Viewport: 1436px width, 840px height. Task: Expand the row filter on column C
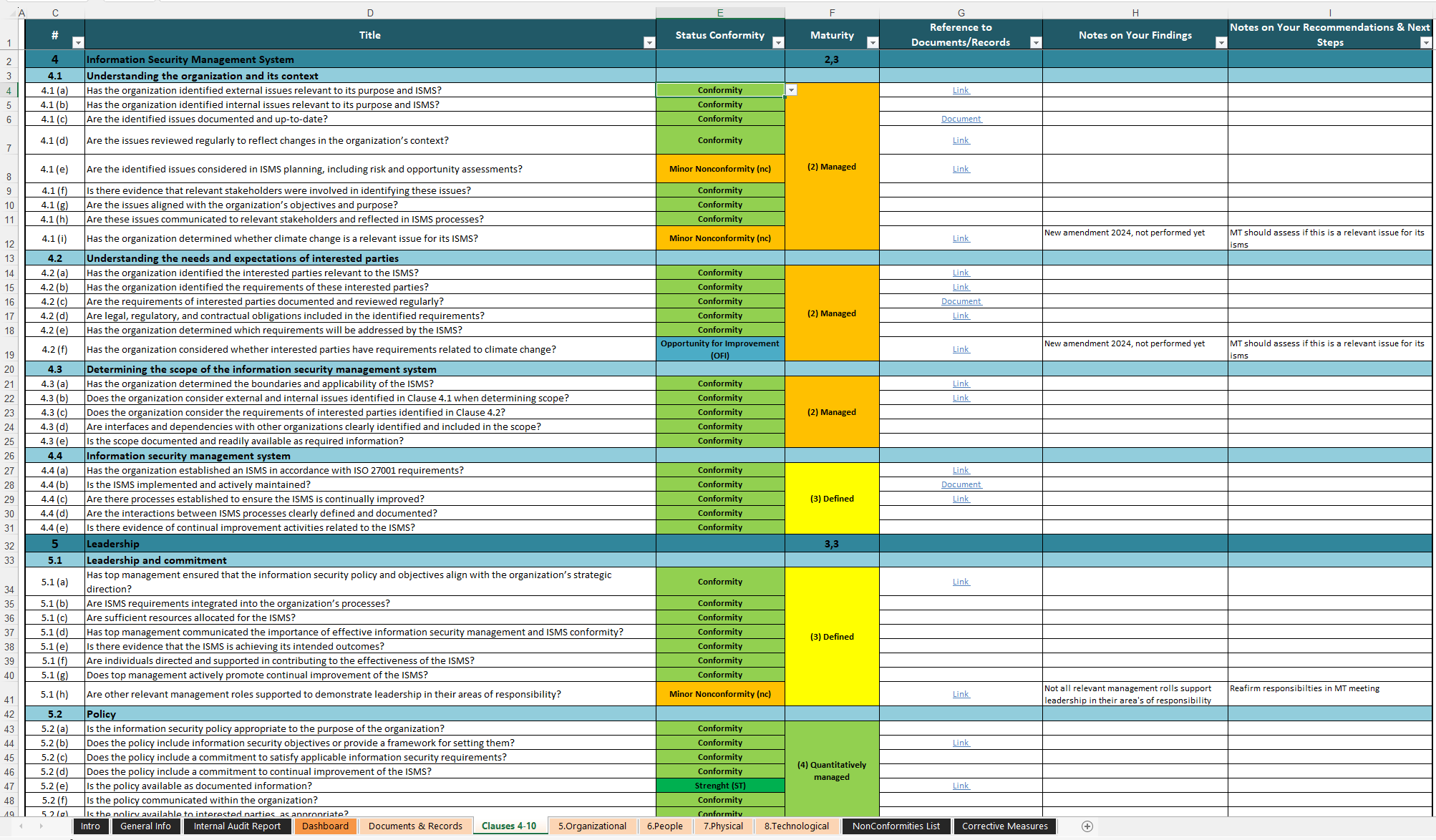click(78, 39)
